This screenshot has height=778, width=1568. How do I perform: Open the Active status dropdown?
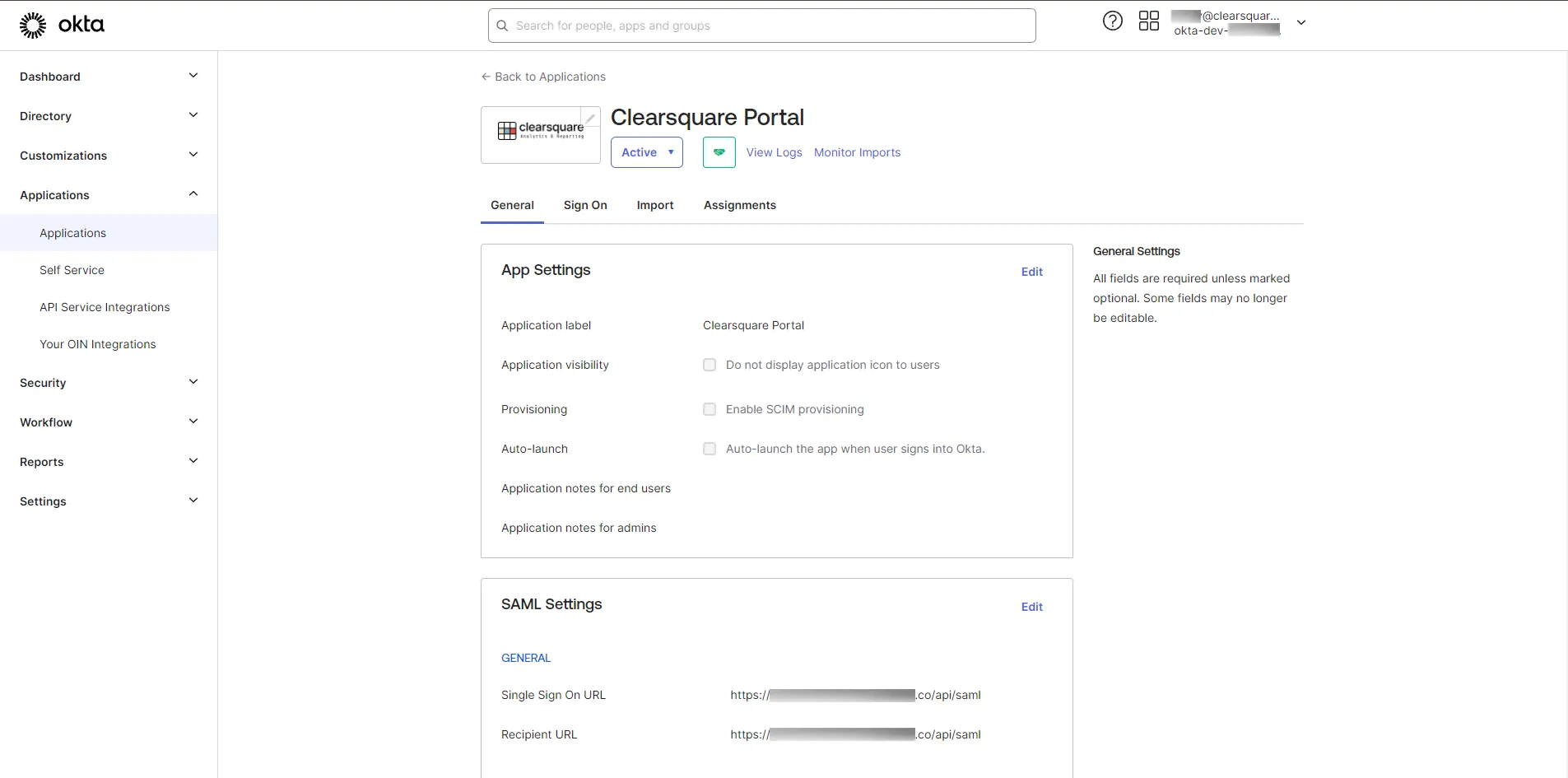[x=647, y=152]
